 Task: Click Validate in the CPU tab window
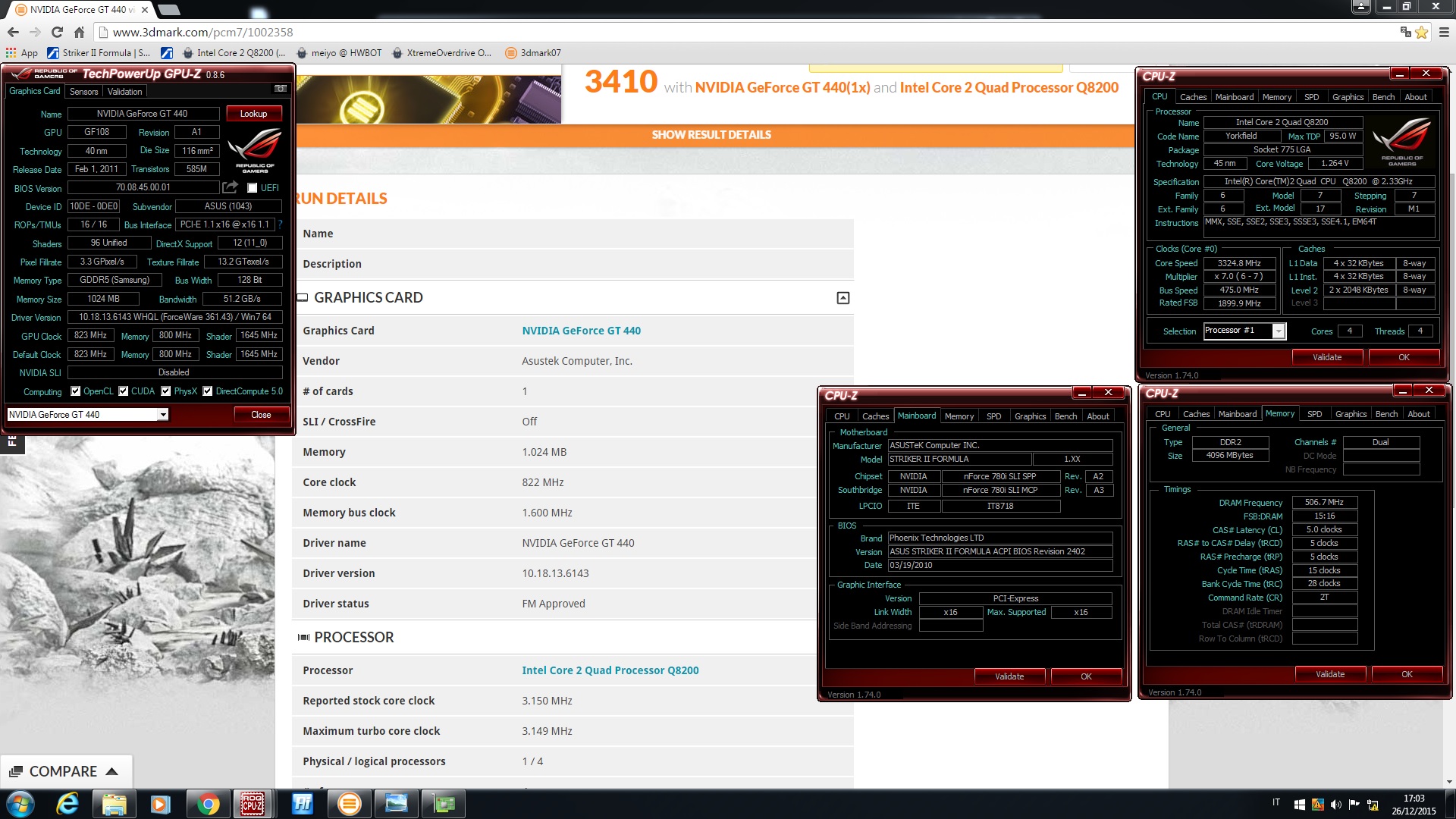(x=1327, y=357)
